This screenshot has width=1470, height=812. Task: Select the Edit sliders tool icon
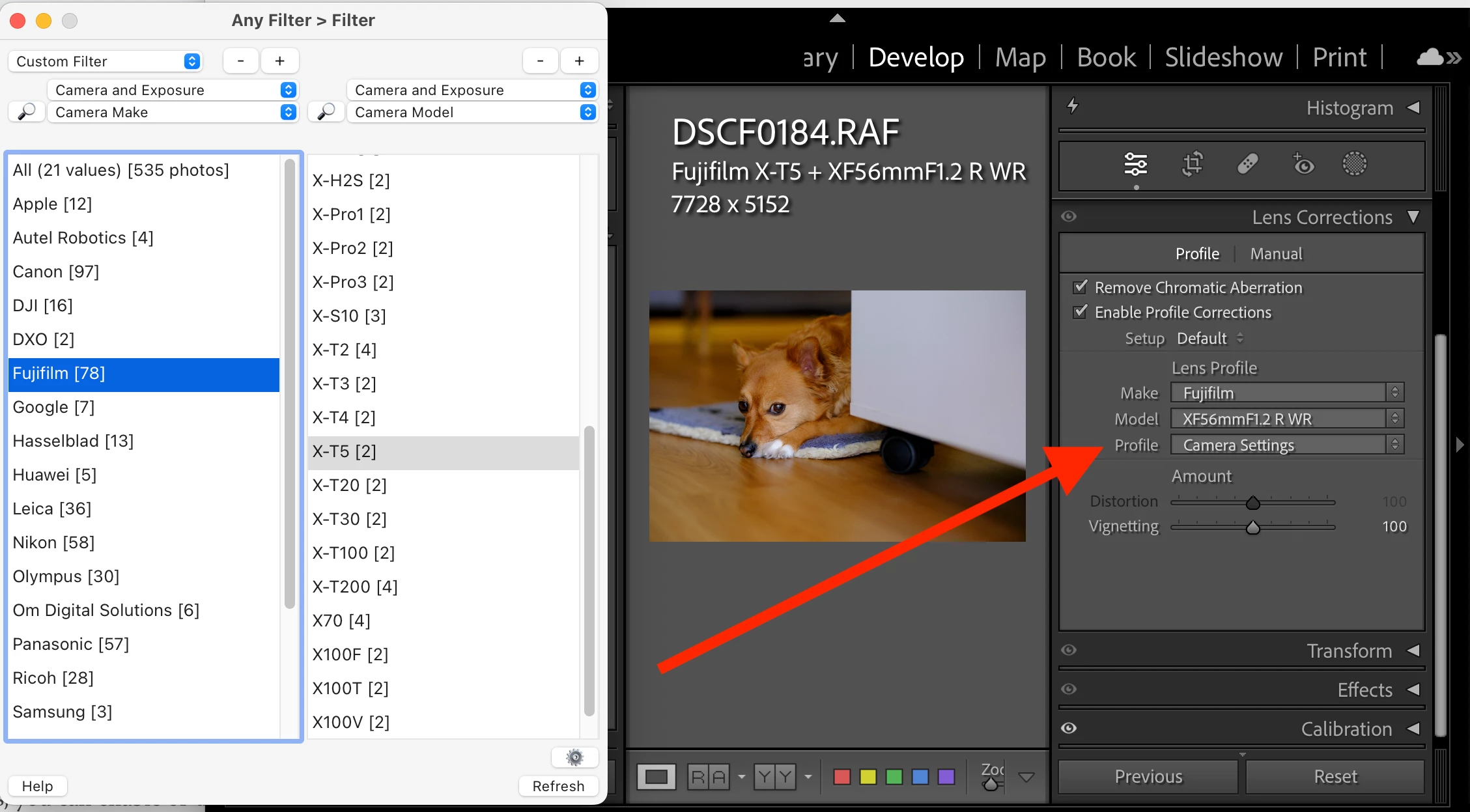(1135, 164)
